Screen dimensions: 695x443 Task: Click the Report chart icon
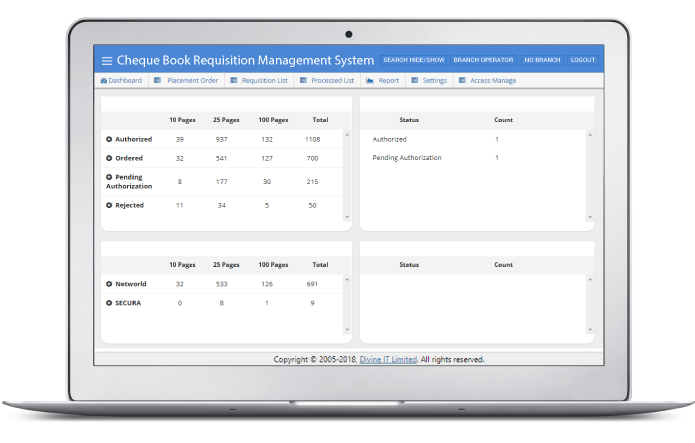tap(370, 80)
